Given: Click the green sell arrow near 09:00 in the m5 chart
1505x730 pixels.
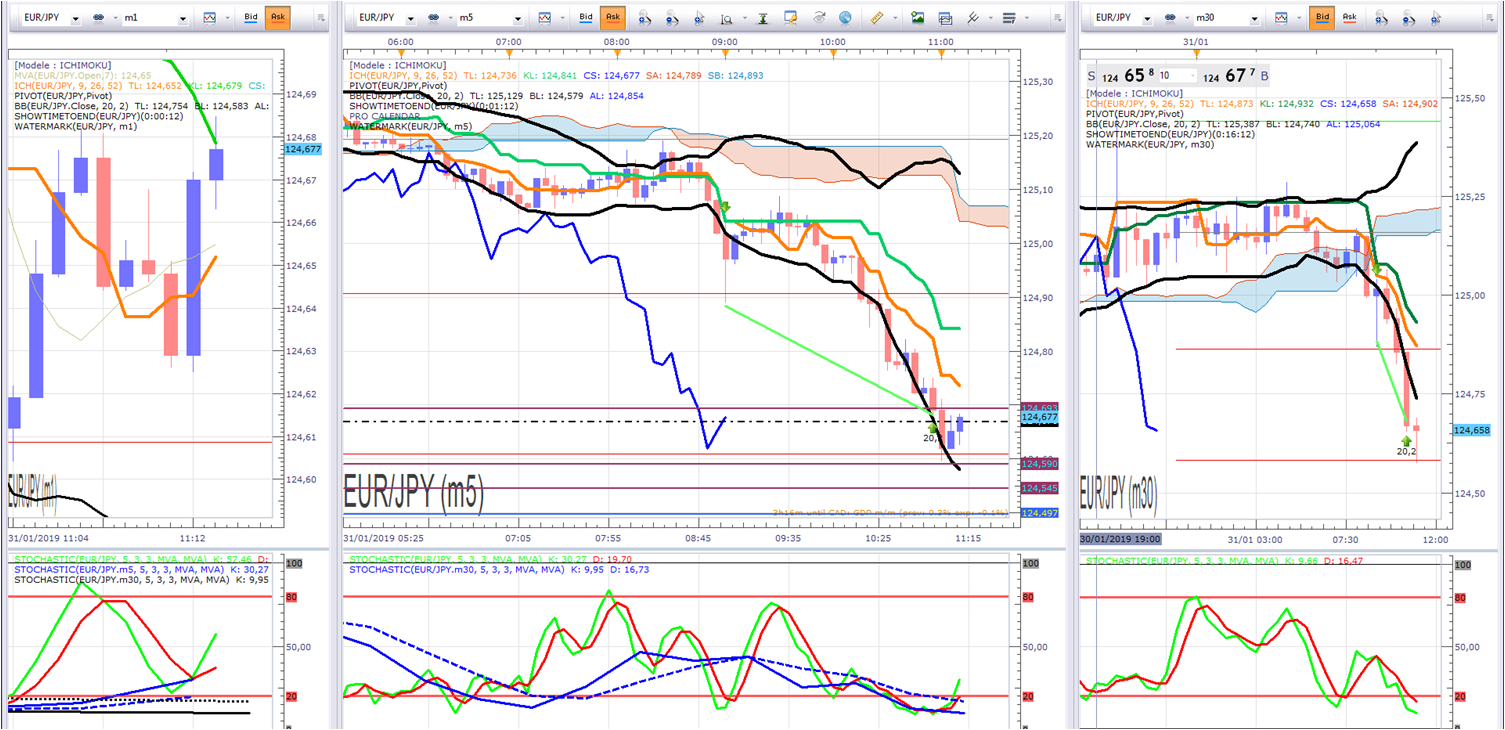Looking at the screenshot, I should coord(725,208).
